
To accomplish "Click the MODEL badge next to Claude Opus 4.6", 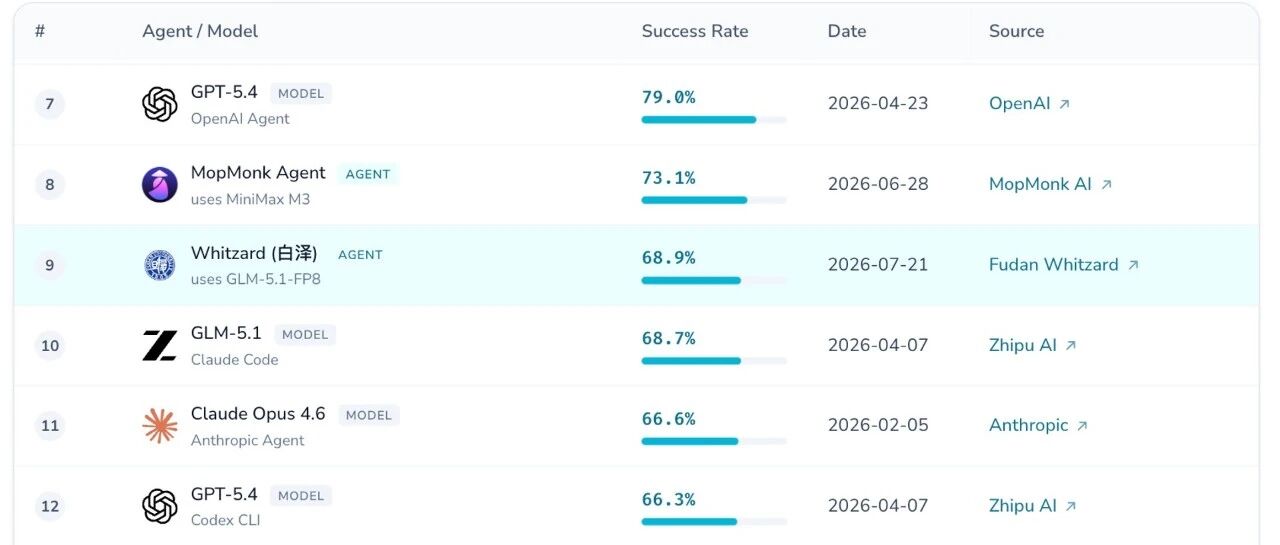I will click(369, 415).
